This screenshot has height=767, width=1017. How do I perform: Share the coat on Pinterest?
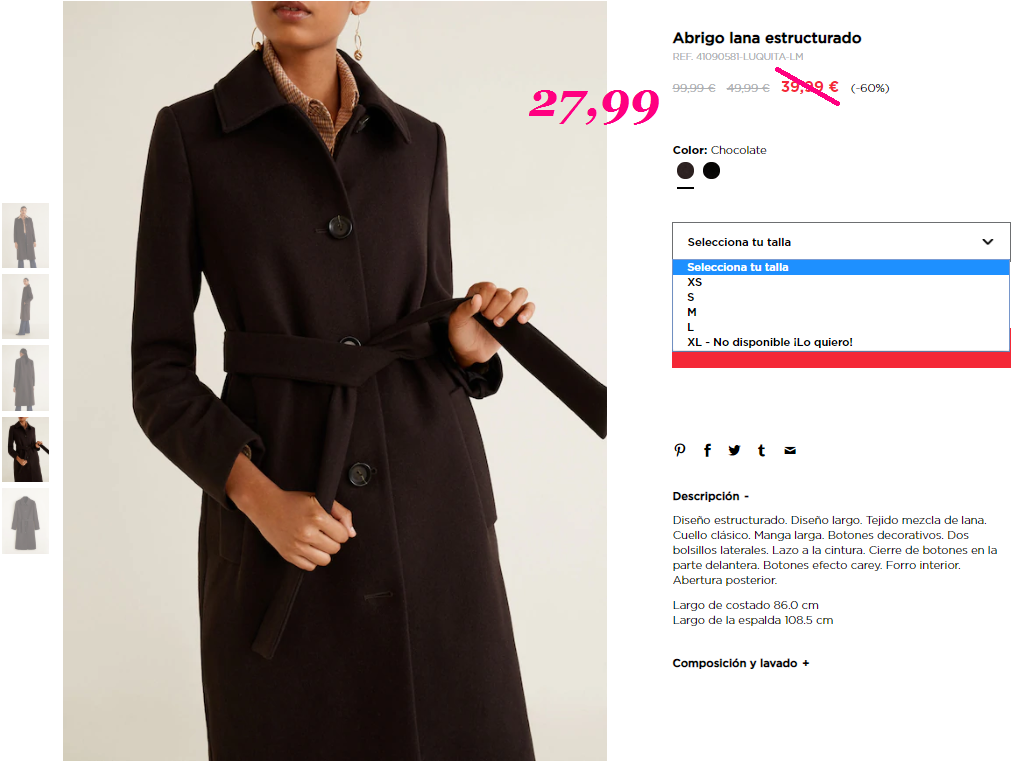[x=680, y=450]
